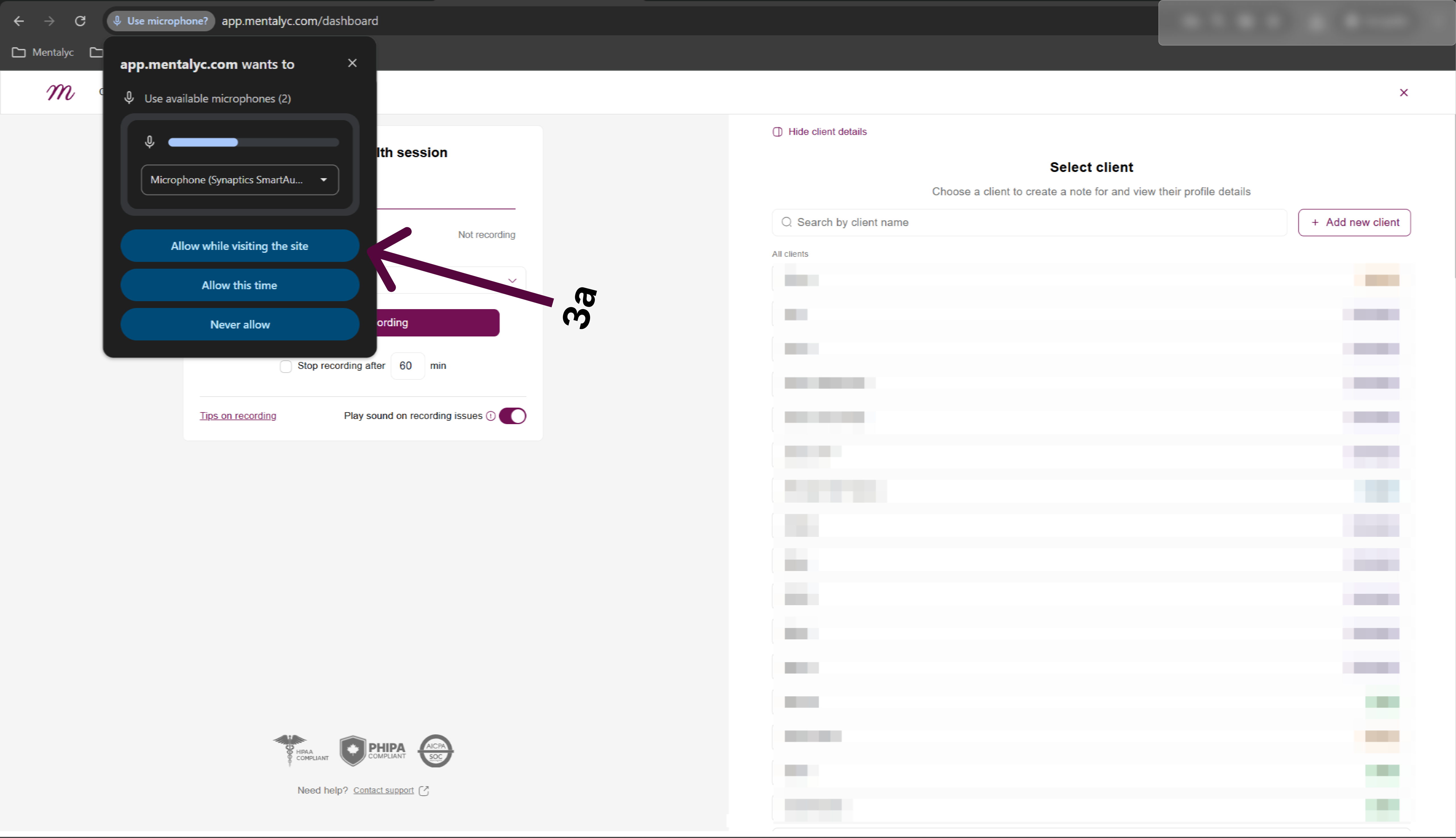Reload the page with refresh icon

[x=80, y=21]
